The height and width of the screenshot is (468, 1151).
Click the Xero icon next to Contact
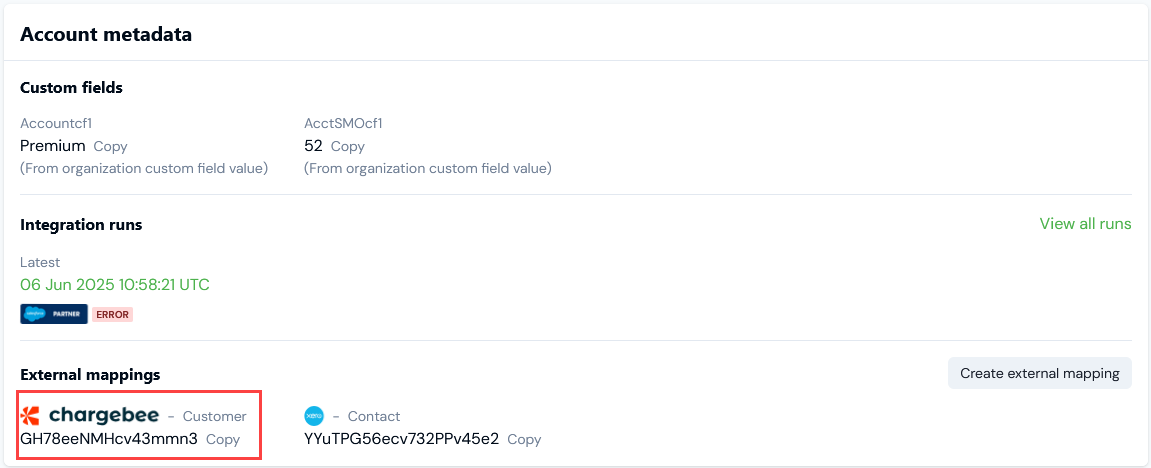coord(314,416)
